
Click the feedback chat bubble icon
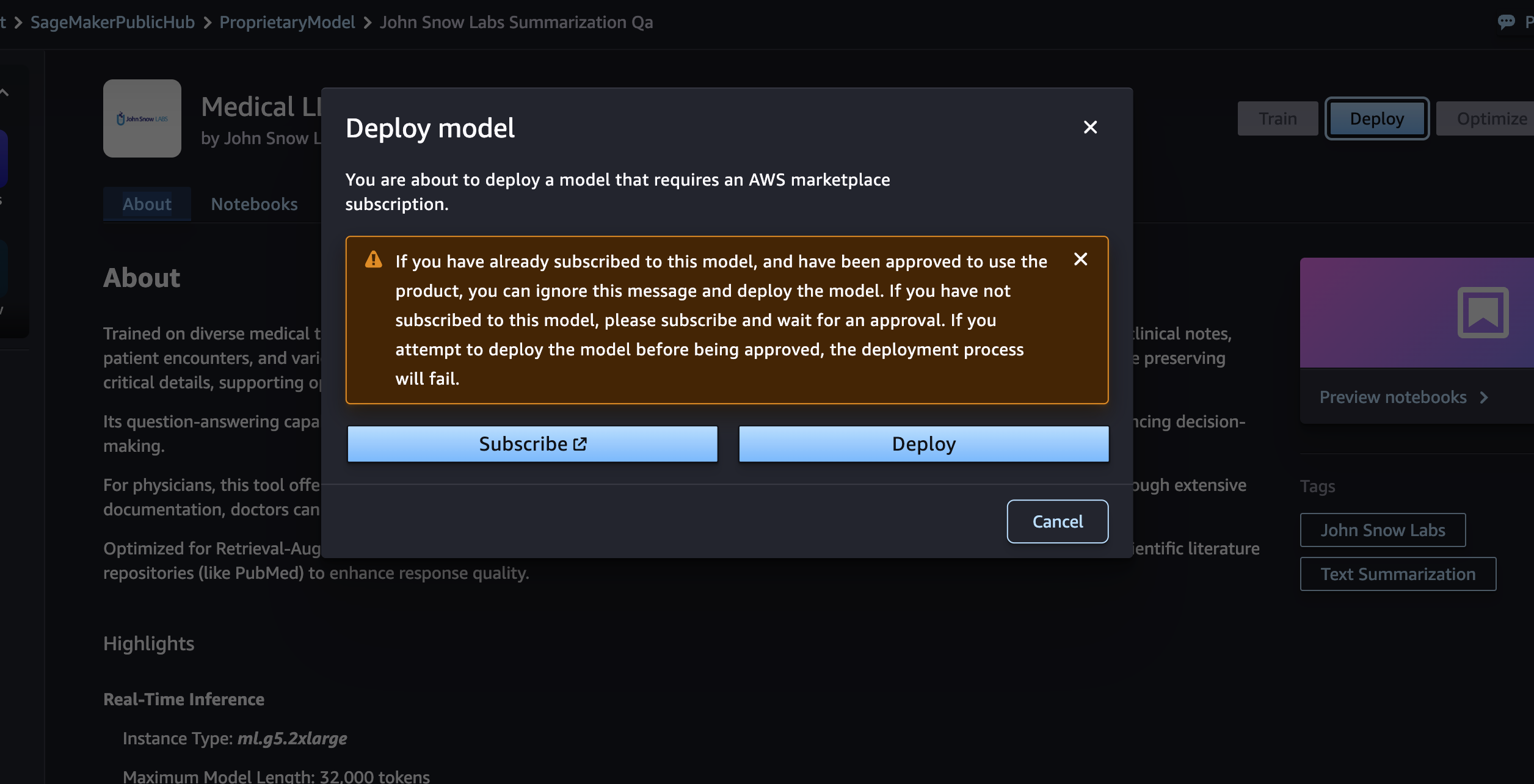[x=1506, y=22]
